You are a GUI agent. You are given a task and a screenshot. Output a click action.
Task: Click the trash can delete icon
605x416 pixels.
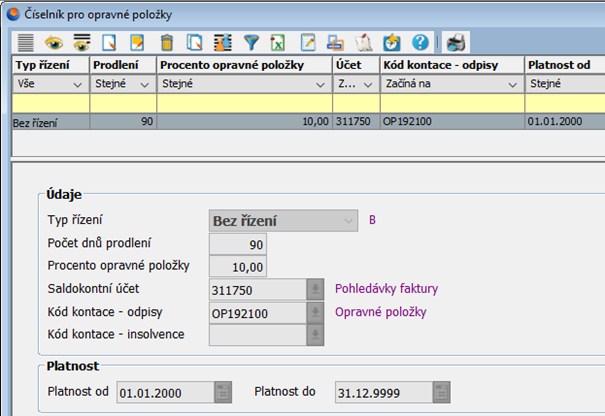click(x=166, y=42)
